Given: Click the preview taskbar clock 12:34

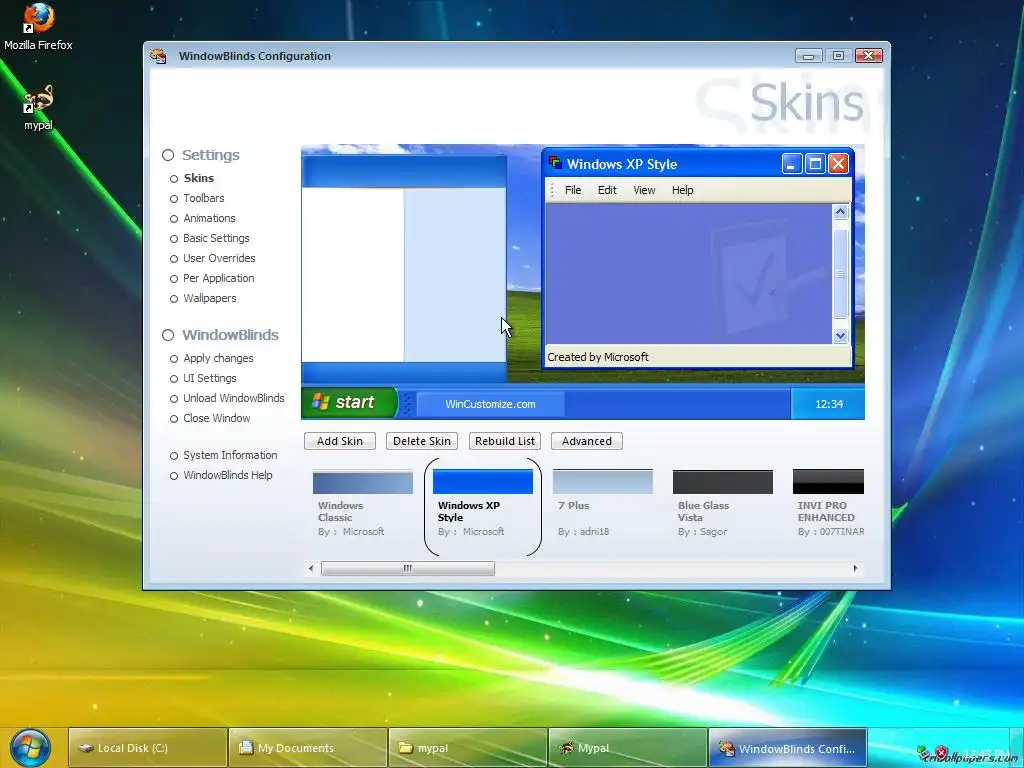Looking at the screenshot, I should 829,404.
